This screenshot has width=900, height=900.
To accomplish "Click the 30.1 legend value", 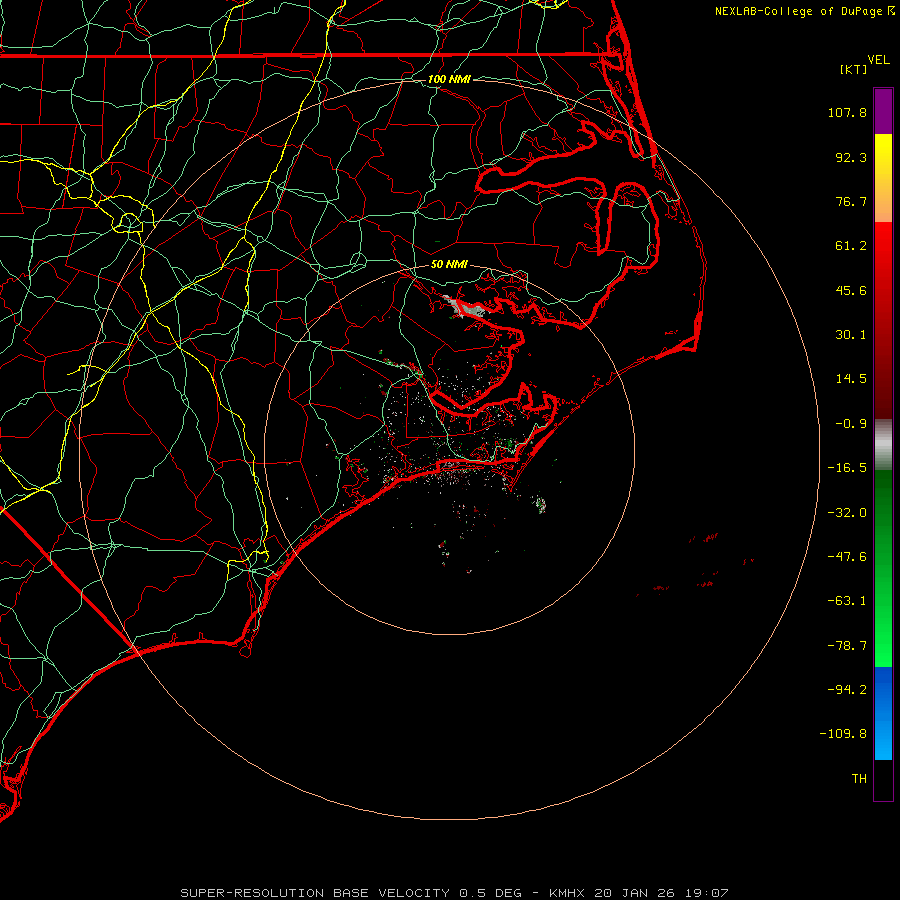I will point(851,335).
